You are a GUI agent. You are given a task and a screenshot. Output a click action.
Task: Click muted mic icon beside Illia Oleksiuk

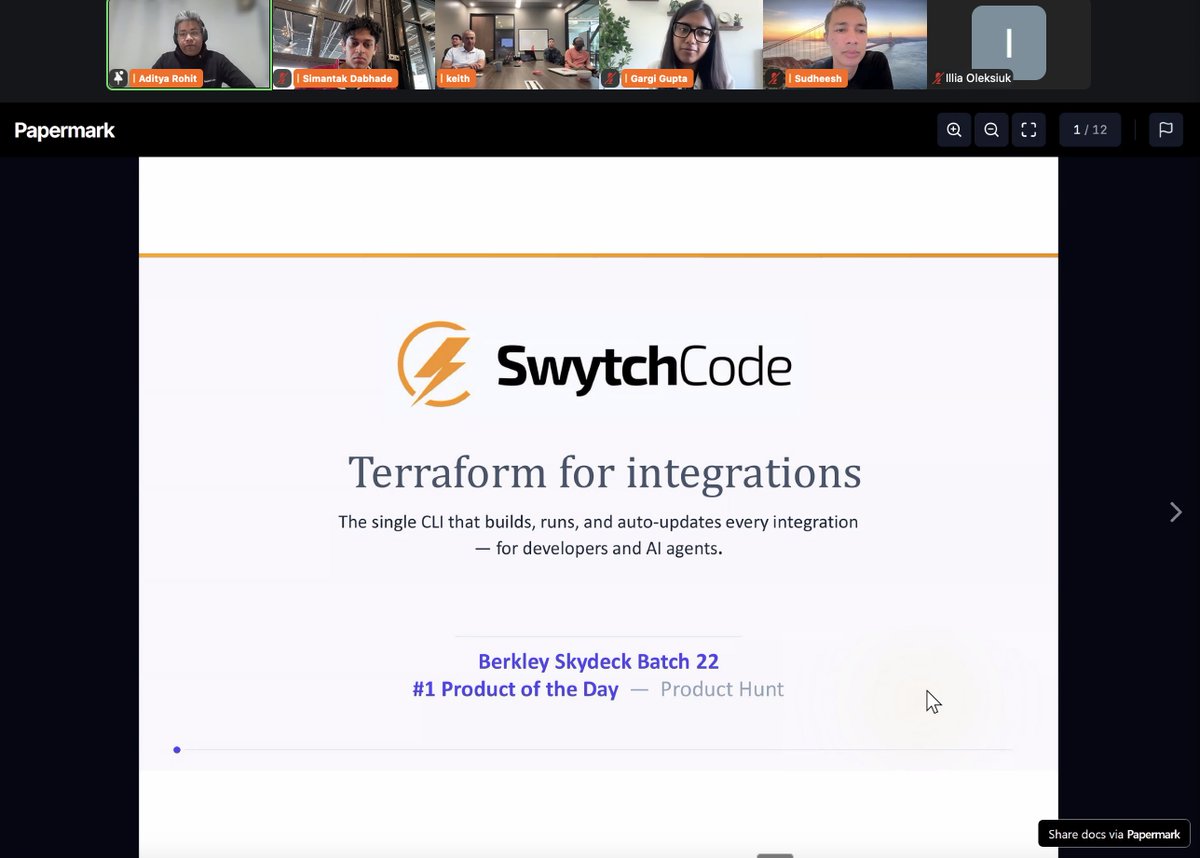tap(938, 78)
